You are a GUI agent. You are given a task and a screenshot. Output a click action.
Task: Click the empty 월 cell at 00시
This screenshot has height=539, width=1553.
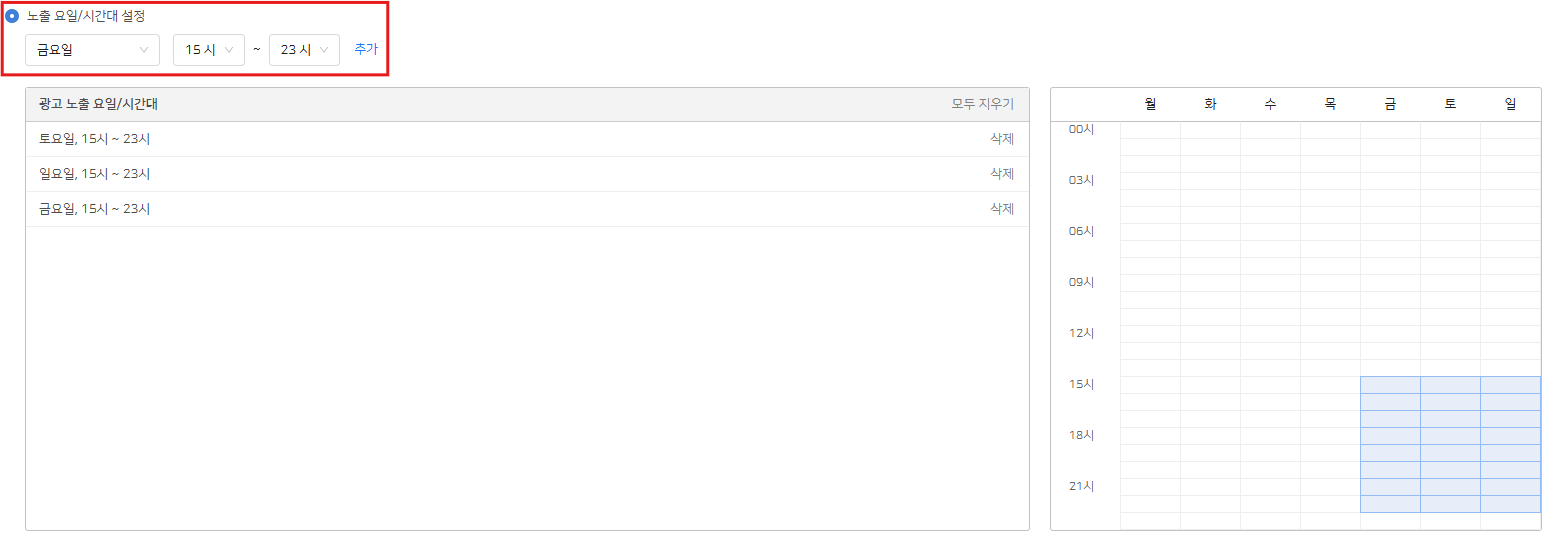1150,130
